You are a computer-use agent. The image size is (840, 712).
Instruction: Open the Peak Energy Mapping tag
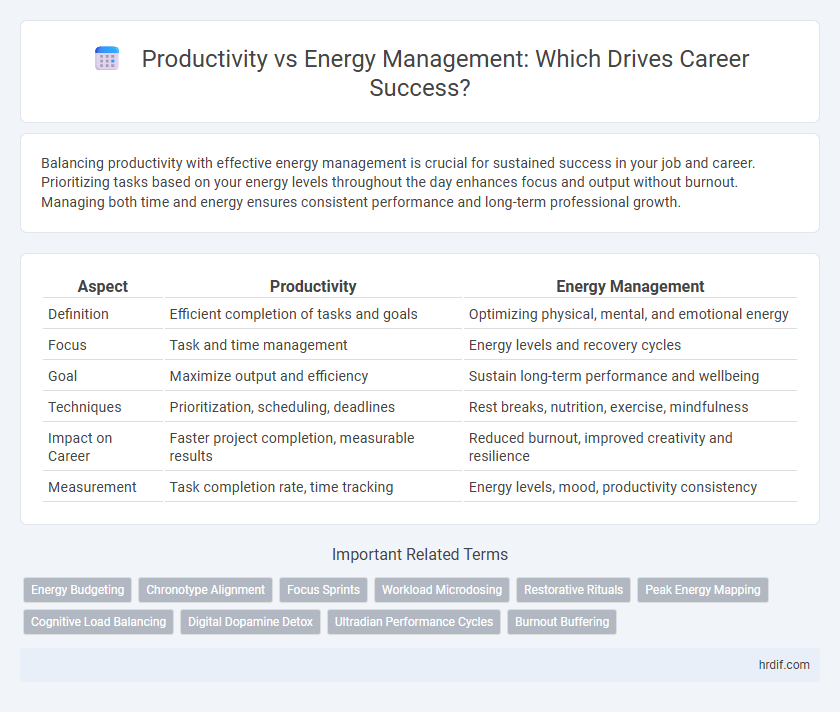pyautogui.click(x=703, y=590)
